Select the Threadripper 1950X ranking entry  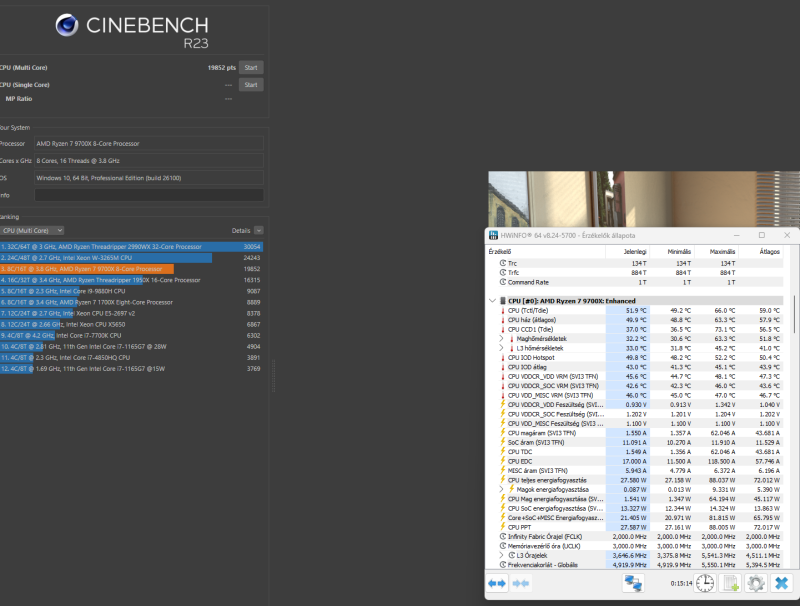coord(132,280)
